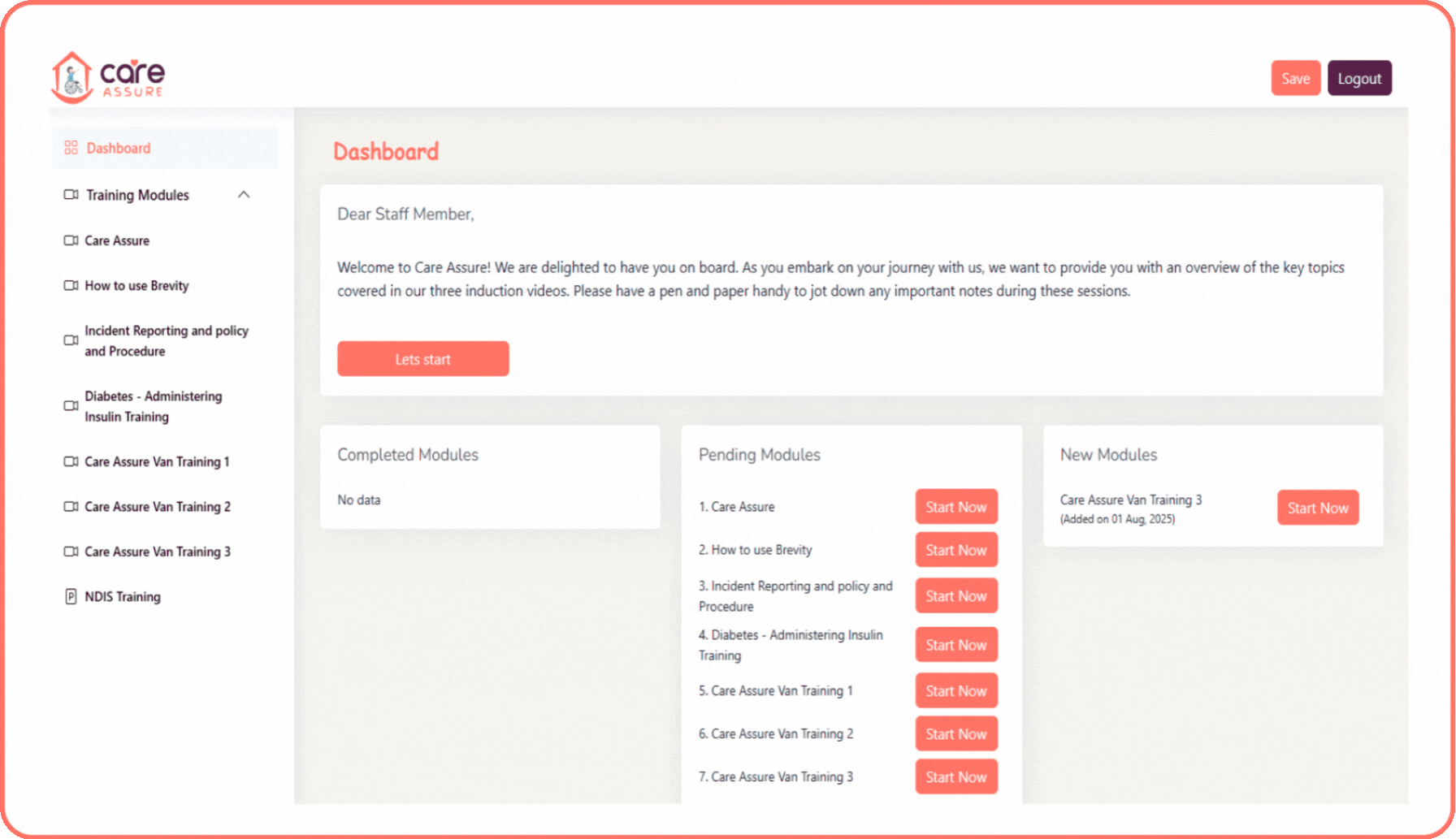Open the Dashboard menu item
The height and width of the screenshot is (839, 1456).
point(119,147)
